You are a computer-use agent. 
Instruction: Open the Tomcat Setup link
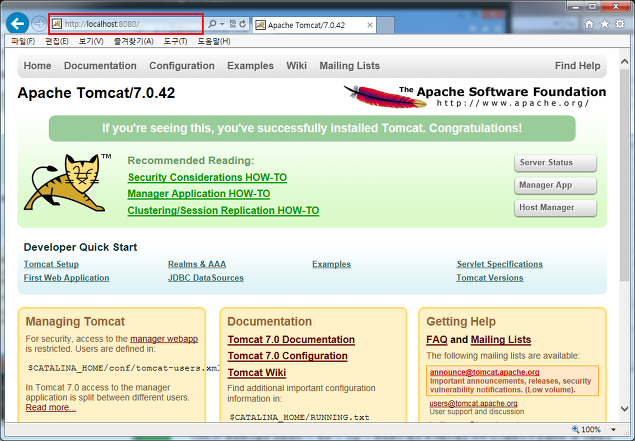point(51,264)
